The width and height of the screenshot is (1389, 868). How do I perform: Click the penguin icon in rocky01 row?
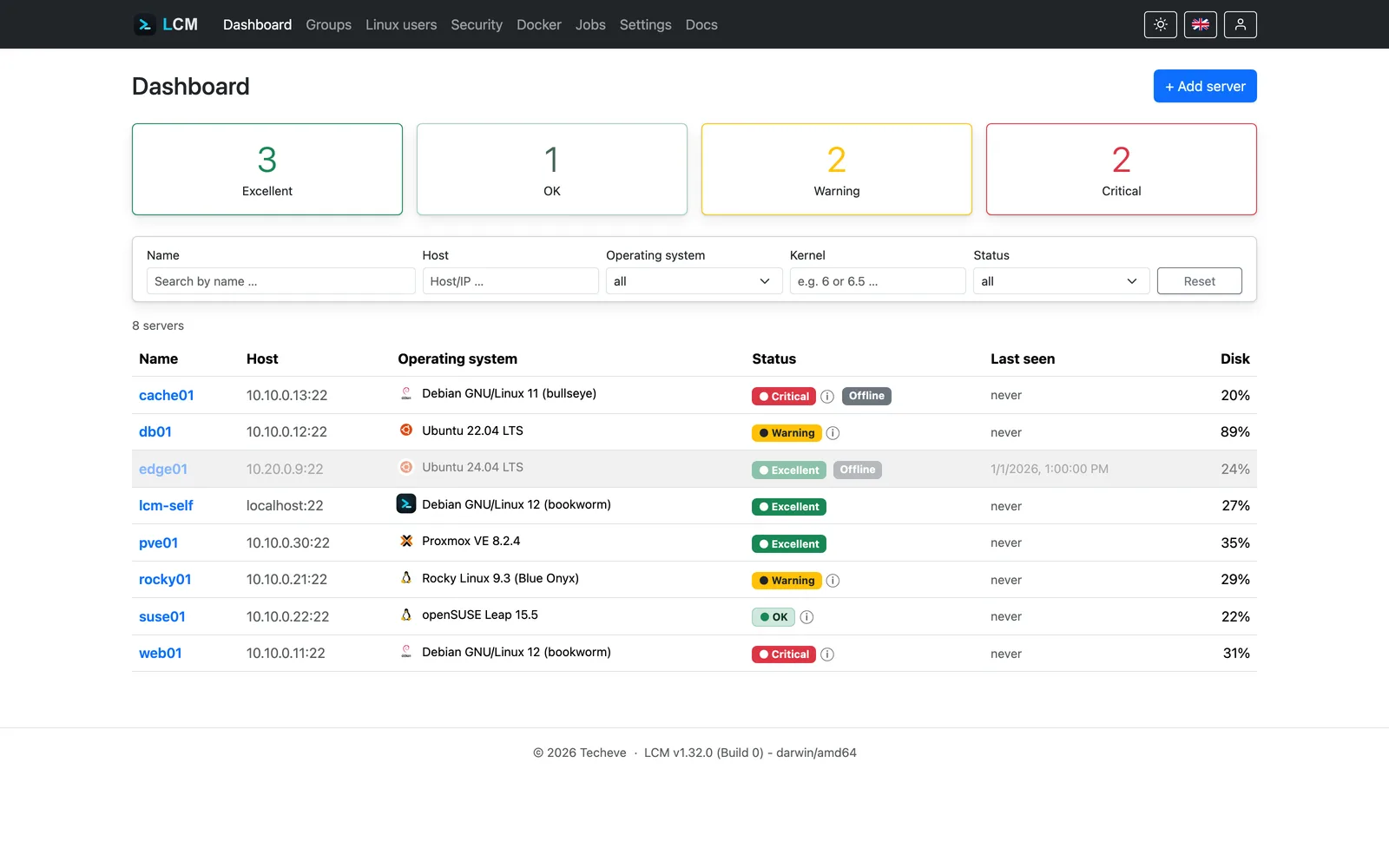click(x=406, y=577)
